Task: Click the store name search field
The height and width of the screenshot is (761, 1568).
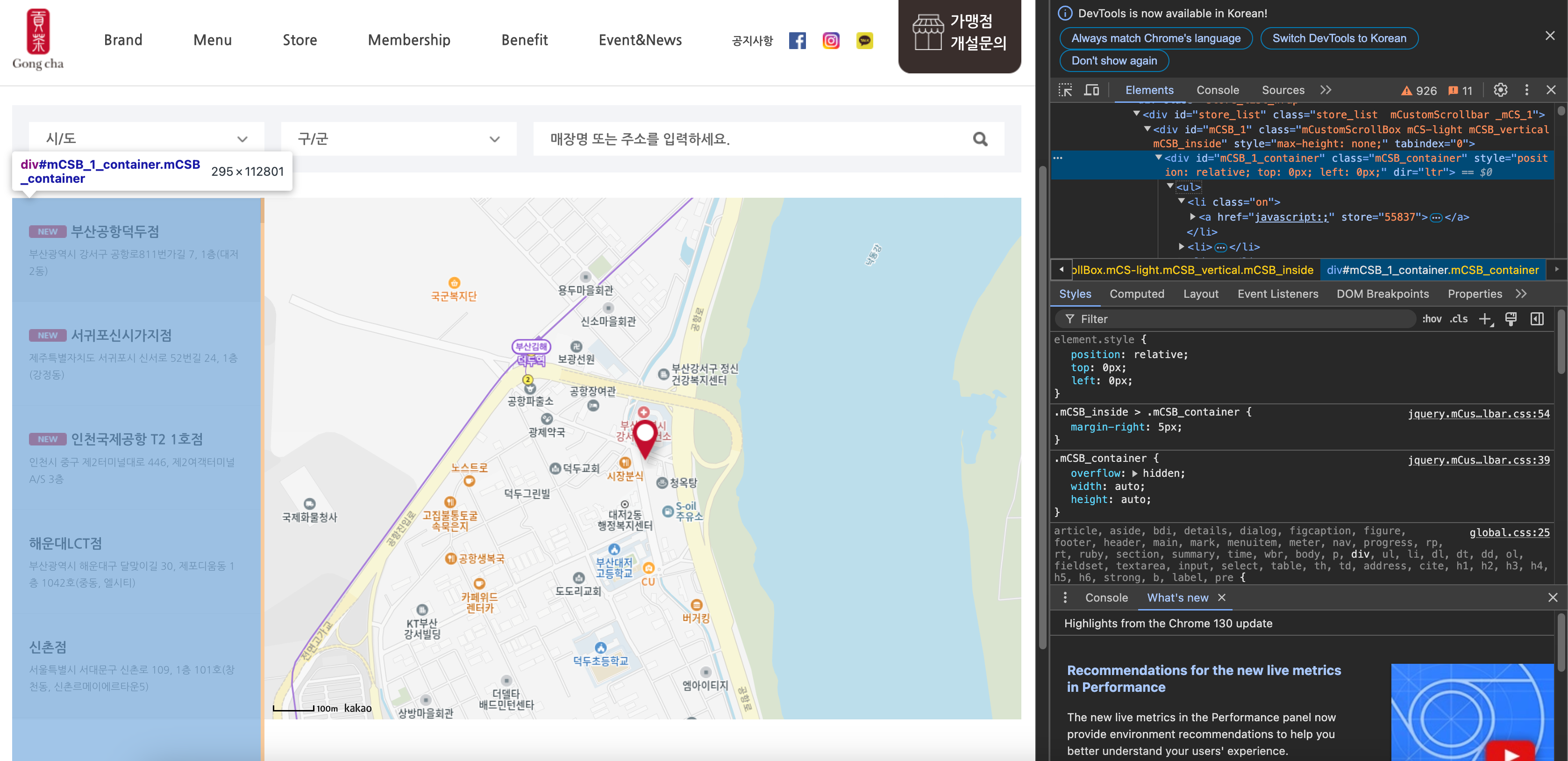Action: [748, 139]
